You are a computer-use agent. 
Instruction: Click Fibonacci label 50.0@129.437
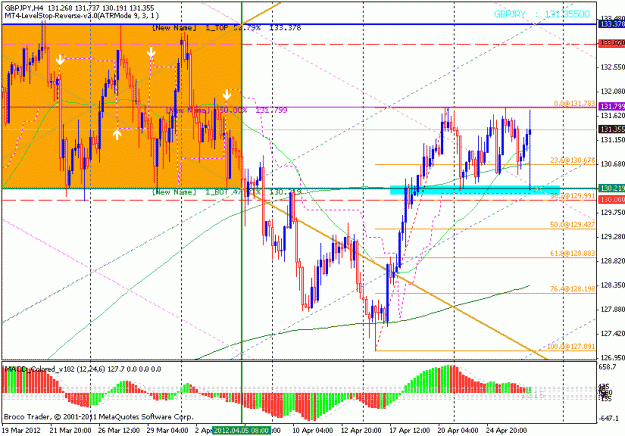point(572,225)
